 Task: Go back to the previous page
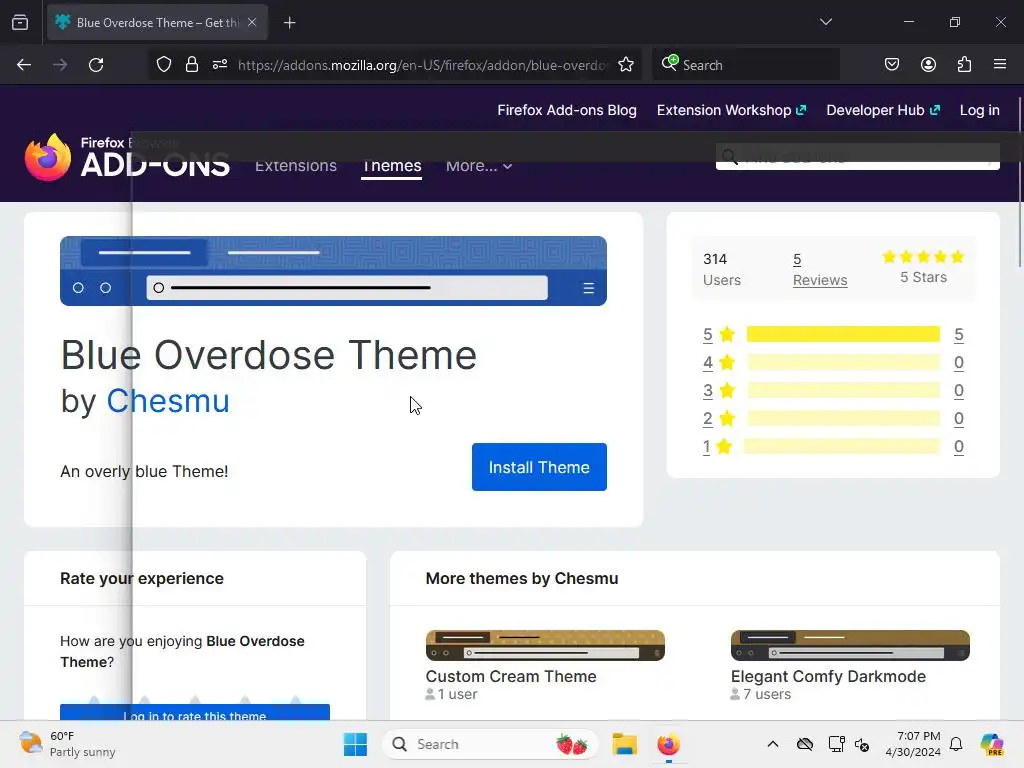coord(24,65)
